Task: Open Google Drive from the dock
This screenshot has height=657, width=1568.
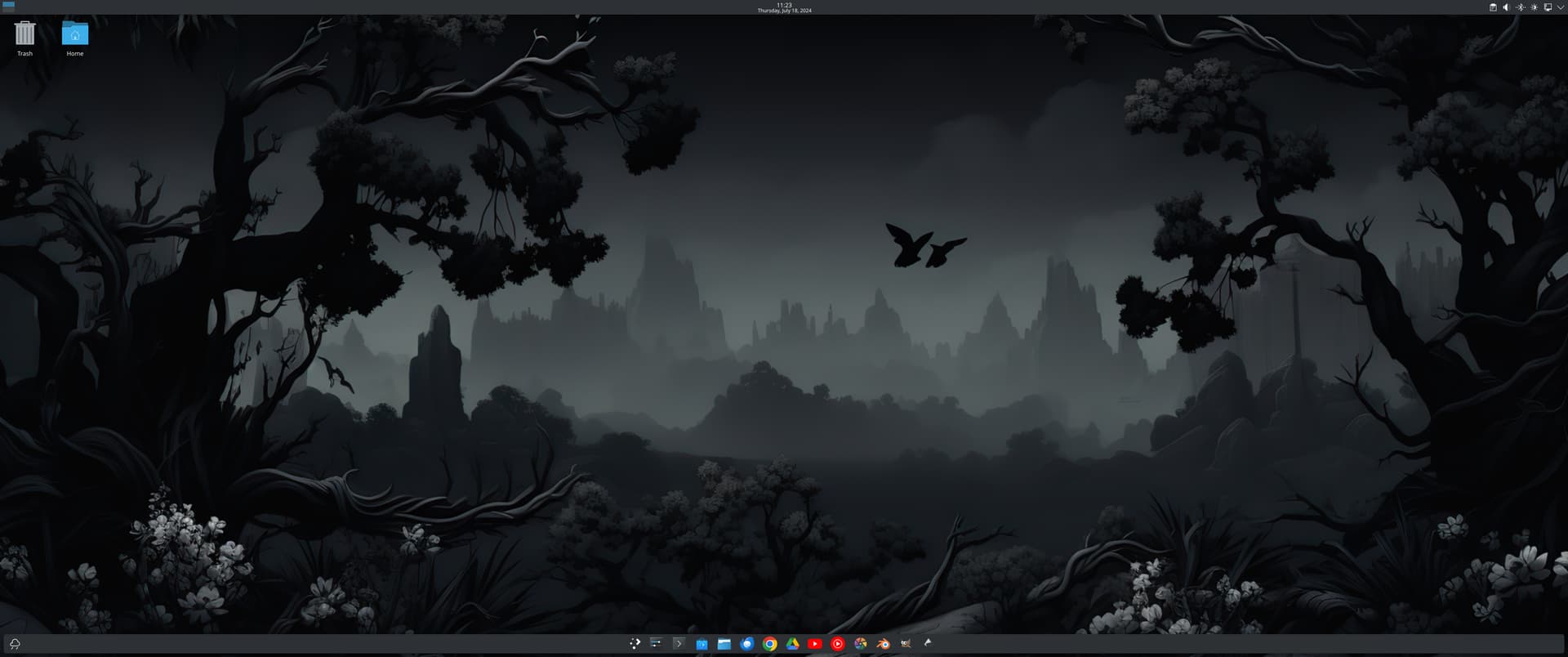Action: pyautogui.click(x=792, y=644)
